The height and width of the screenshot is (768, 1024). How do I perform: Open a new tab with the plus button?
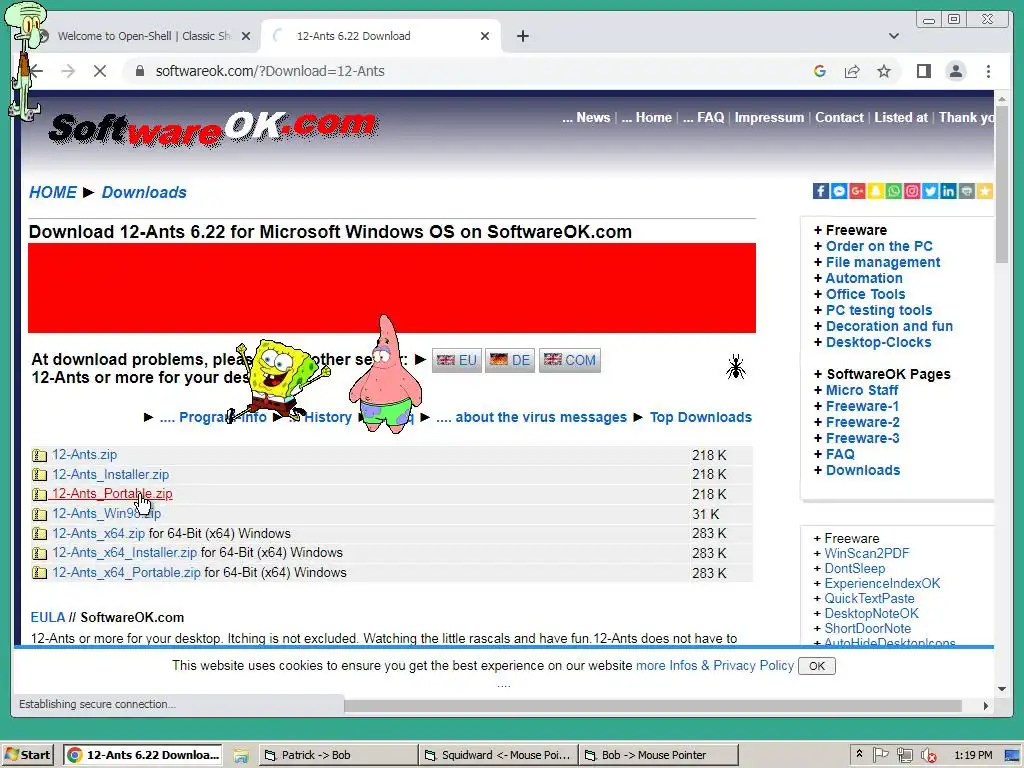click(522, 36)
